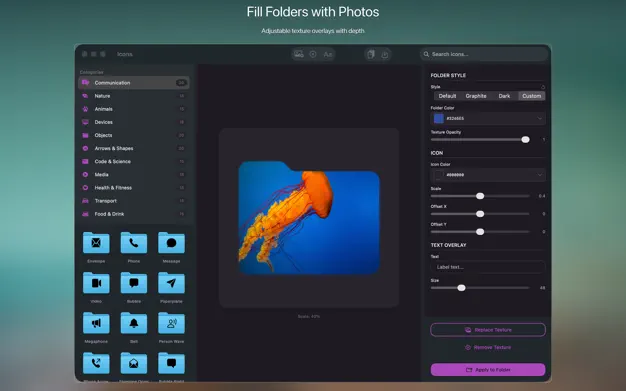
Task: Click the image mode toolbar icon
Action: pos(299,54)
